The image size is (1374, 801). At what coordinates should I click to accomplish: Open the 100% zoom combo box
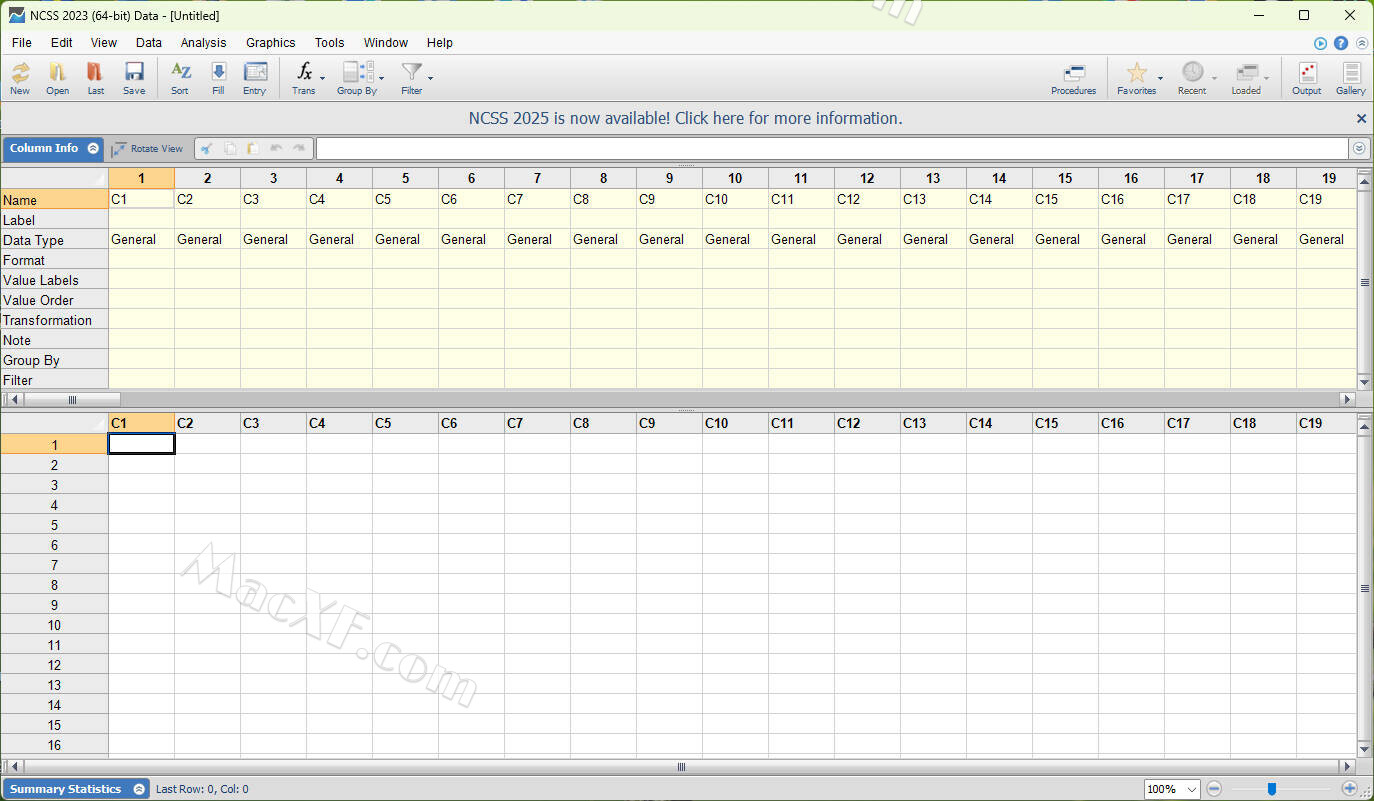coord(1171,789)
